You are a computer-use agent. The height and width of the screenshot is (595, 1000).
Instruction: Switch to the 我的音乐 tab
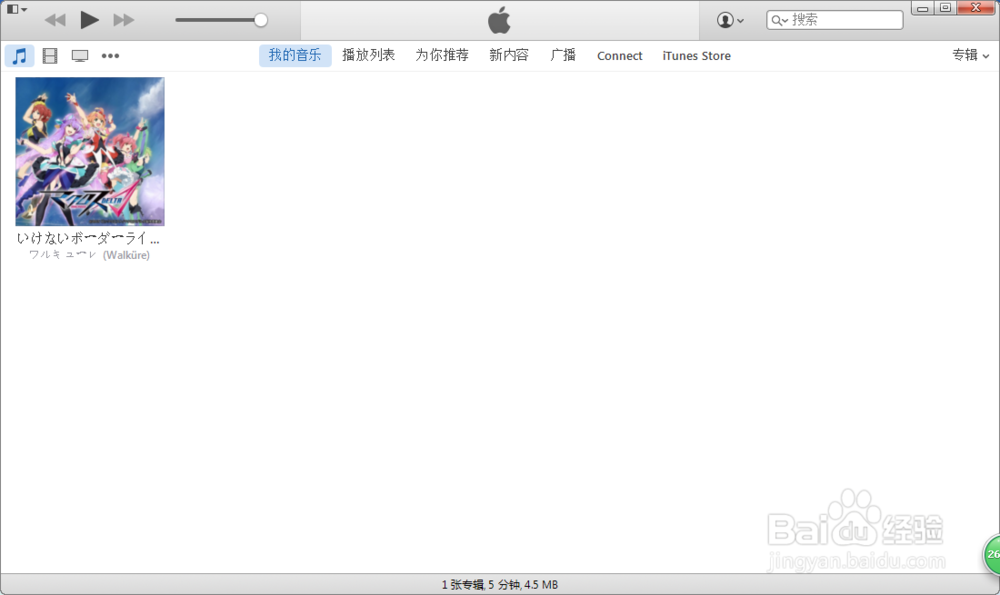point(294,55)
